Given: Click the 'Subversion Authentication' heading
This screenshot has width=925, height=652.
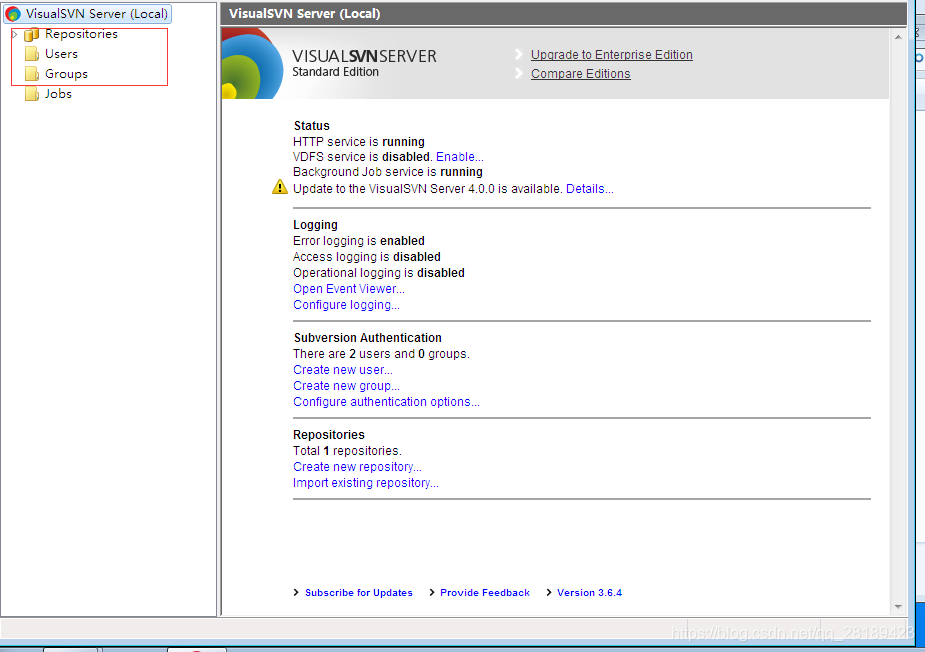Looking at the screenshot, I should point(368,338).
